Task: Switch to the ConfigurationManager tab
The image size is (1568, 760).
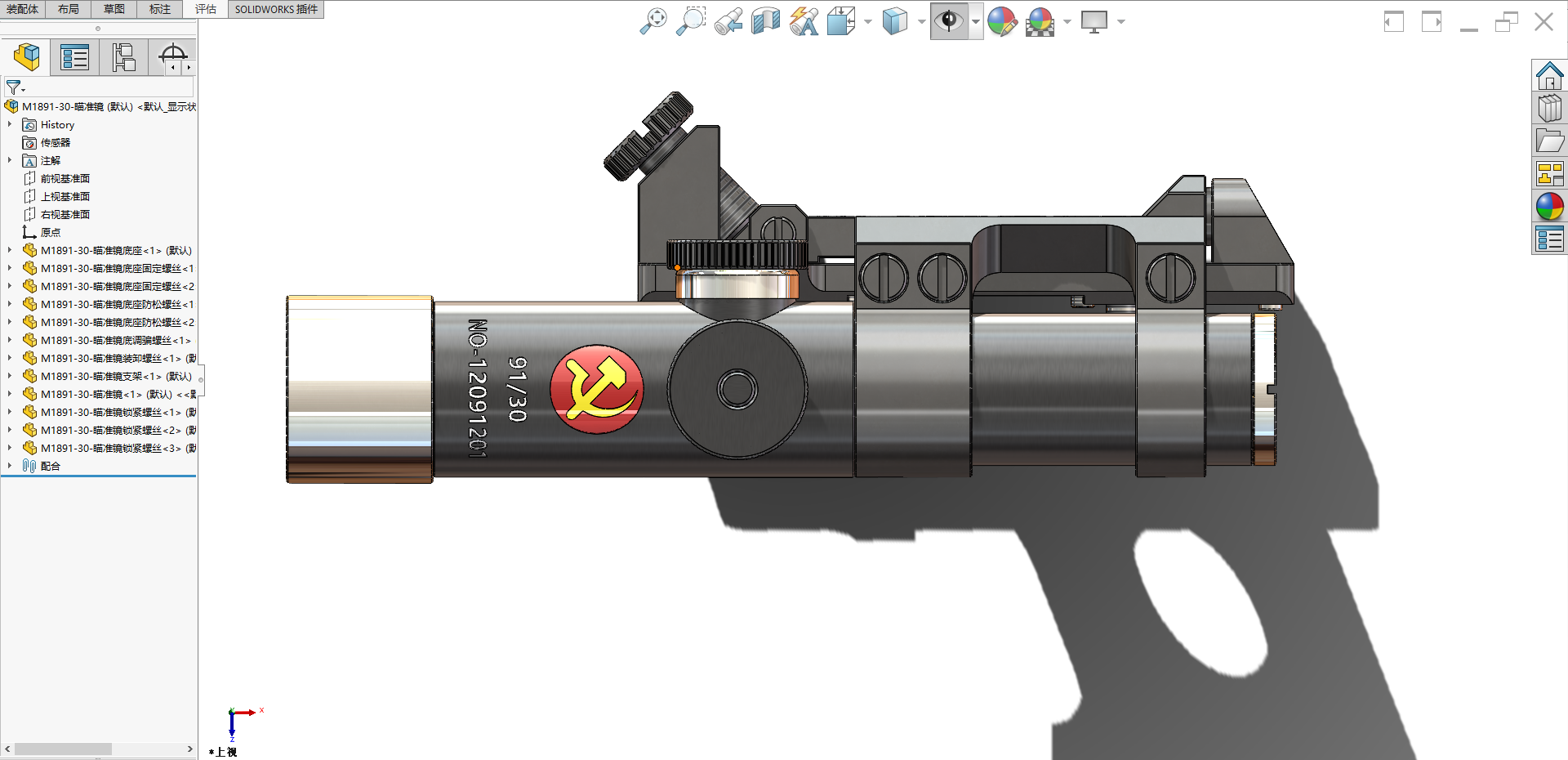Action: click(123, 57)
